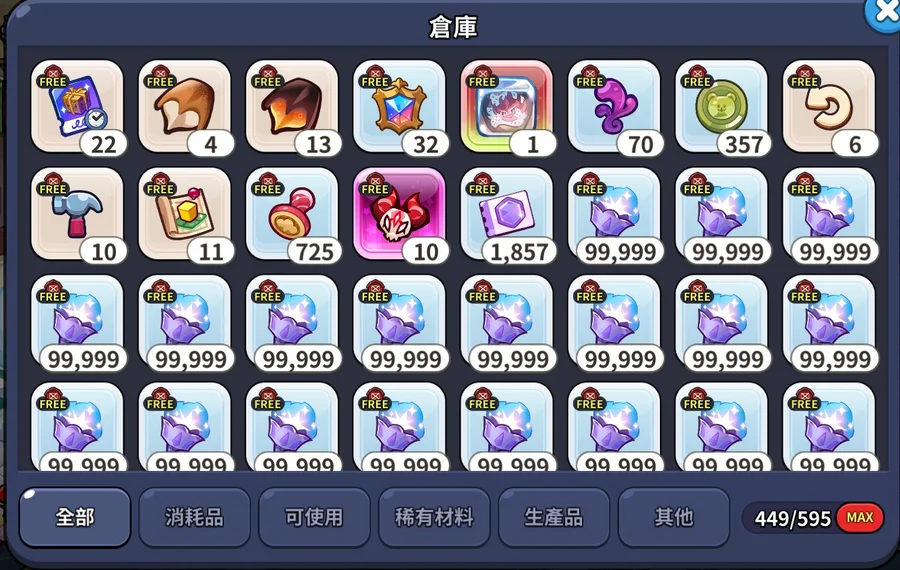
Task: Select the red stamp item with 725
Action: (292, 214)
